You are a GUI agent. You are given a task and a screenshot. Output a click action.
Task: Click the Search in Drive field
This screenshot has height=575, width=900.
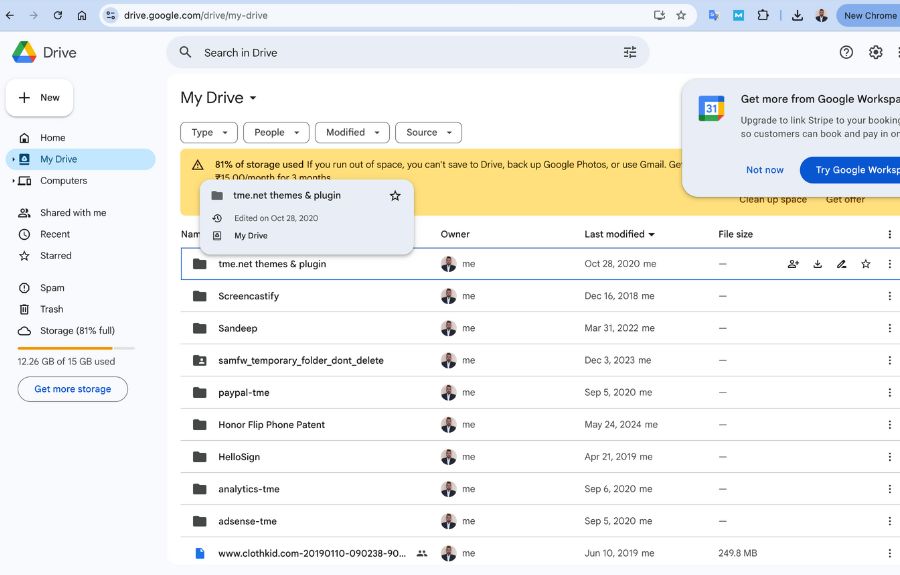pyautogui.click(x=408, y=52)
